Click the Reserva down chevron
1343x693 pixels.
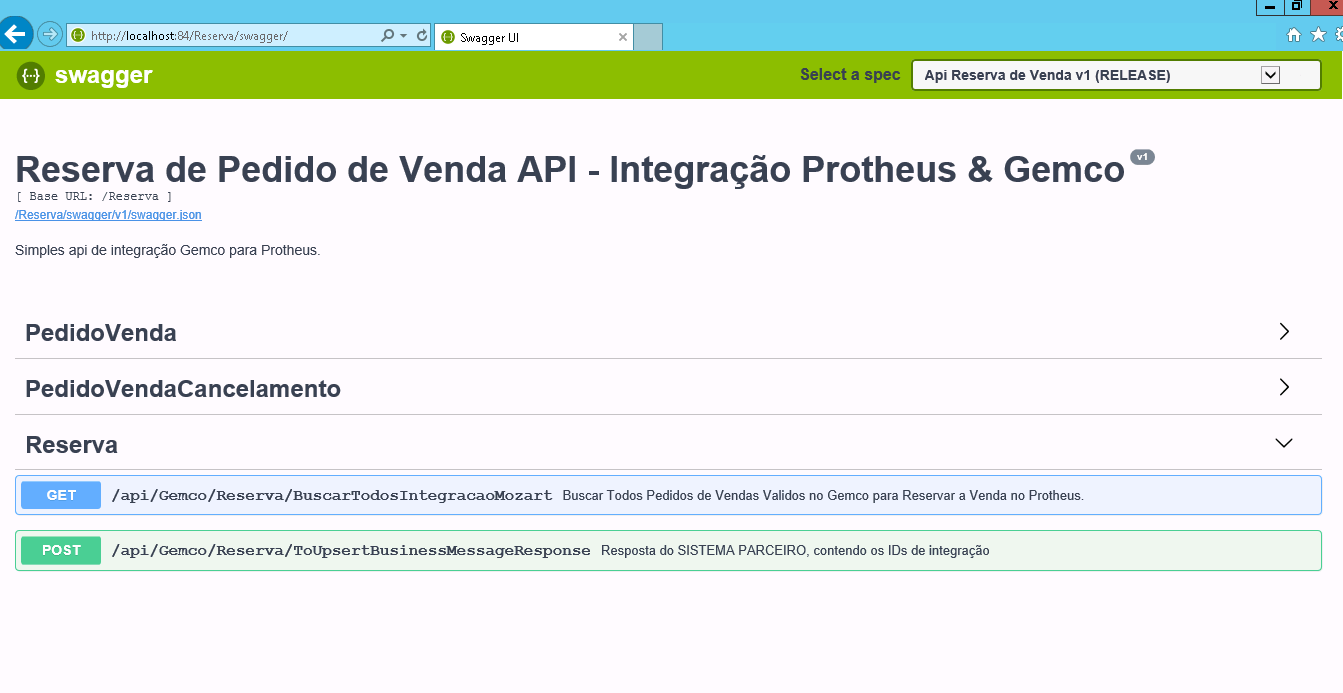(1285, 443)
